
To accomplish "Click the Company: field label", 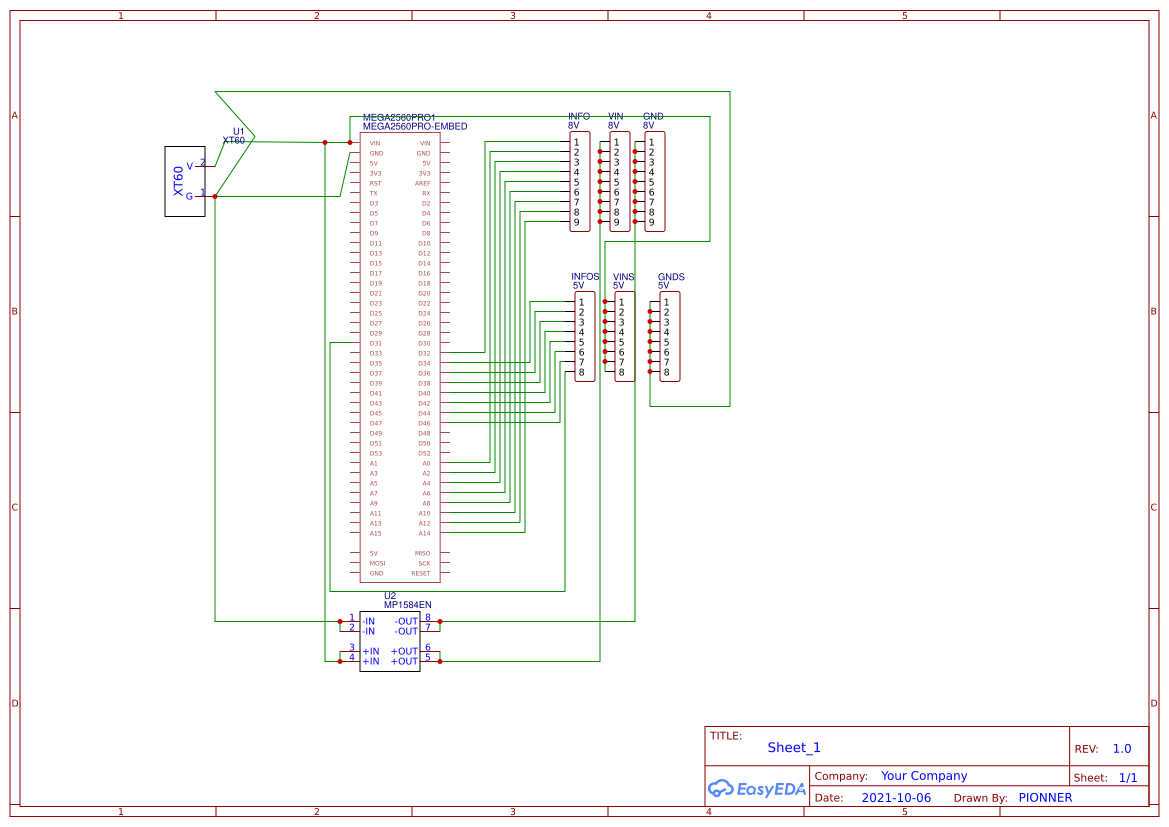I will pos(841,776).
